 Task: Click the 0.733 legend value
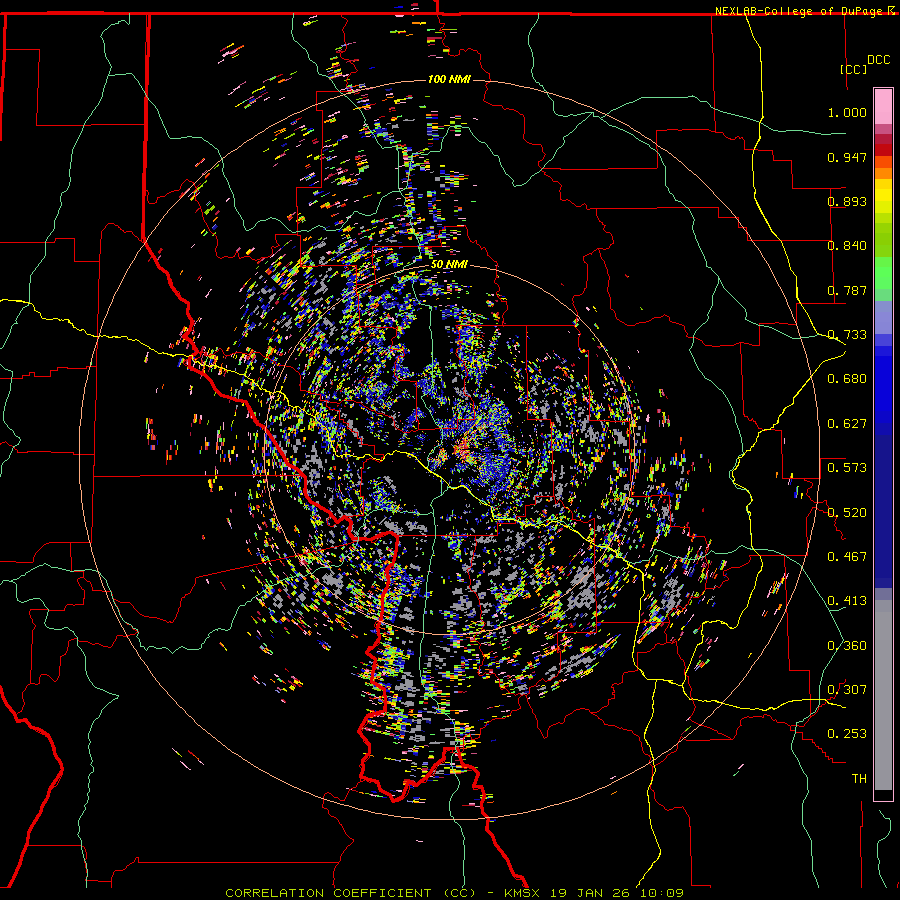[x=847, y=335]
